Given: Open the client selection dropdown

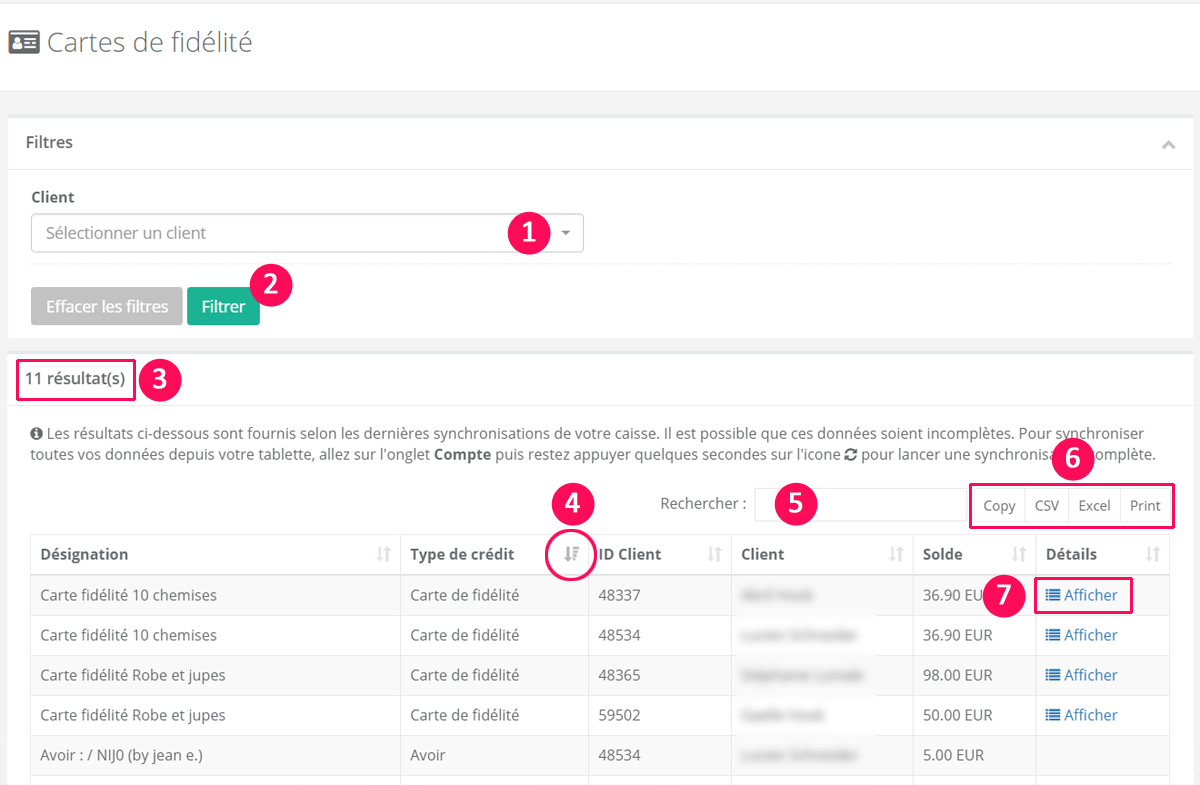Looking at the screenshot, I should [307, 233].
